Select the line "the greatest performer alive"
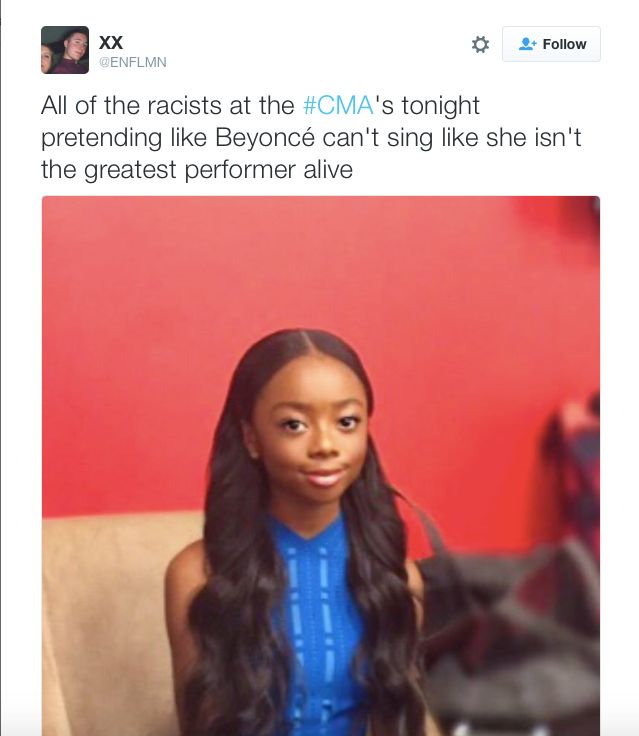Viewport: 639px width, 736px height. (197, 170)
